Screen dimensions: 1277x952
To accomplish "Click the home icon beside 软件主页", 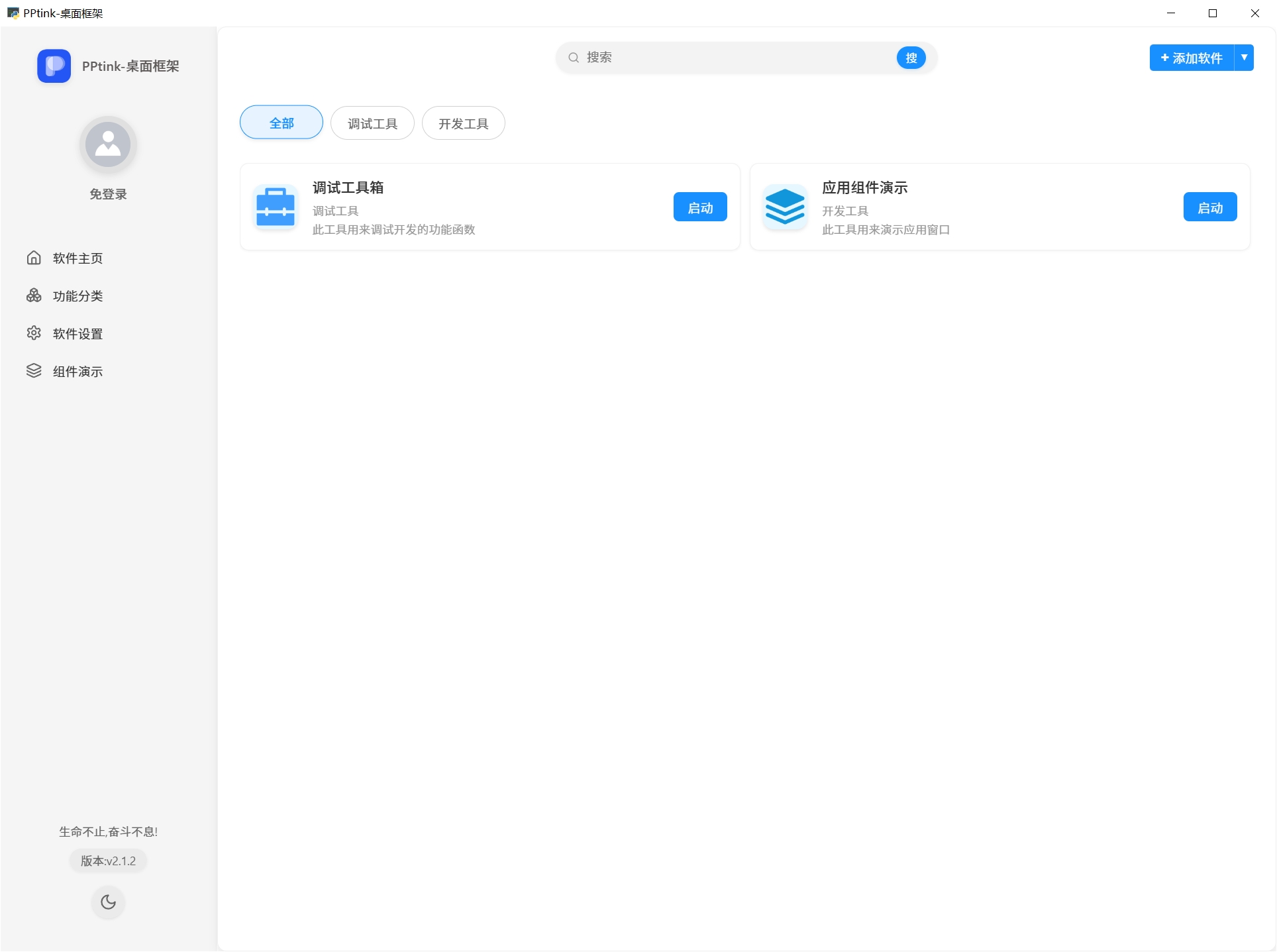I will (x=34, y=258).
